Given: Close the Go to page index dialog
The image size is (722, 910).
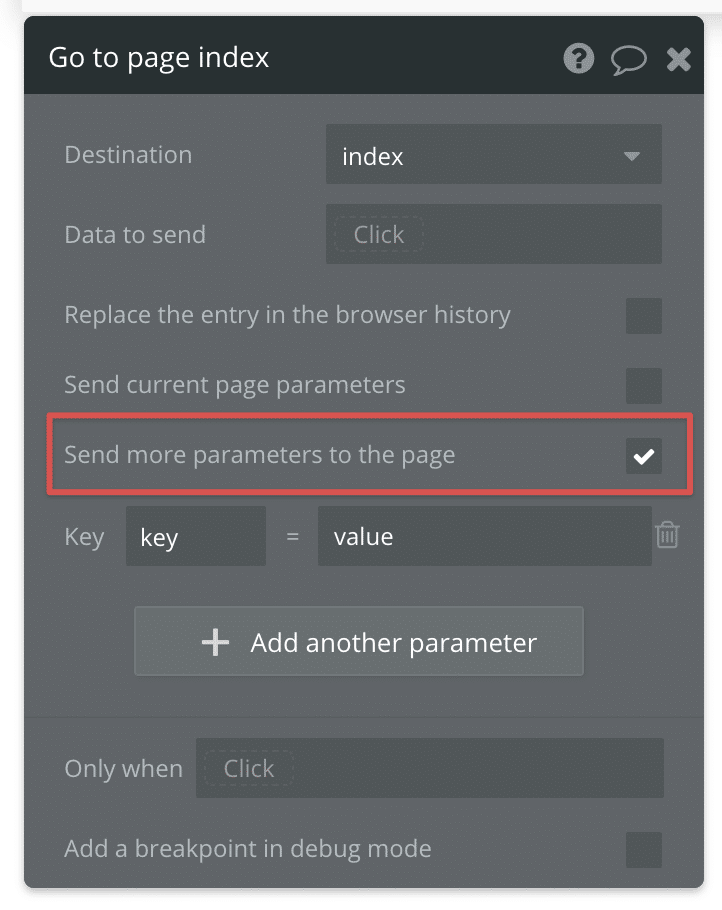Looking at the screenshot, I should pos(679,59).
